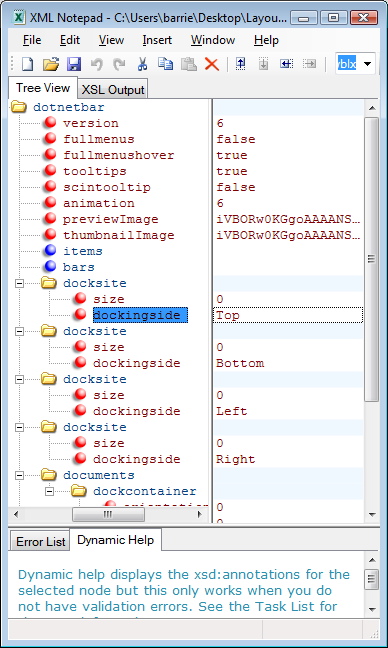This screenshot has width=388, height=648.
Task: Collapse the documents tree node
Action: (19, 475)
